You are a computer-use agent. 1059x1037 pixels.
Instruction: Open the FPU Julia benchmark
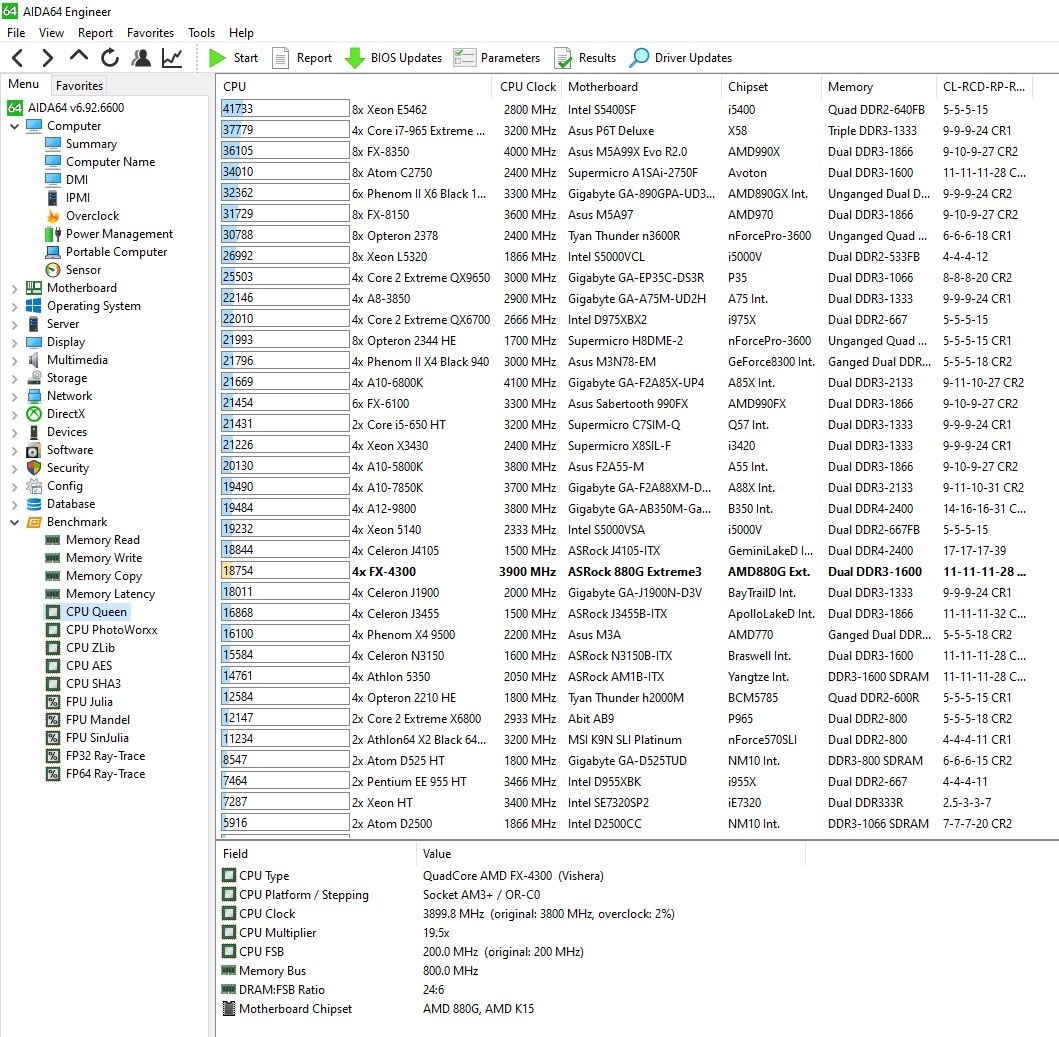click(x=89, y=702)
